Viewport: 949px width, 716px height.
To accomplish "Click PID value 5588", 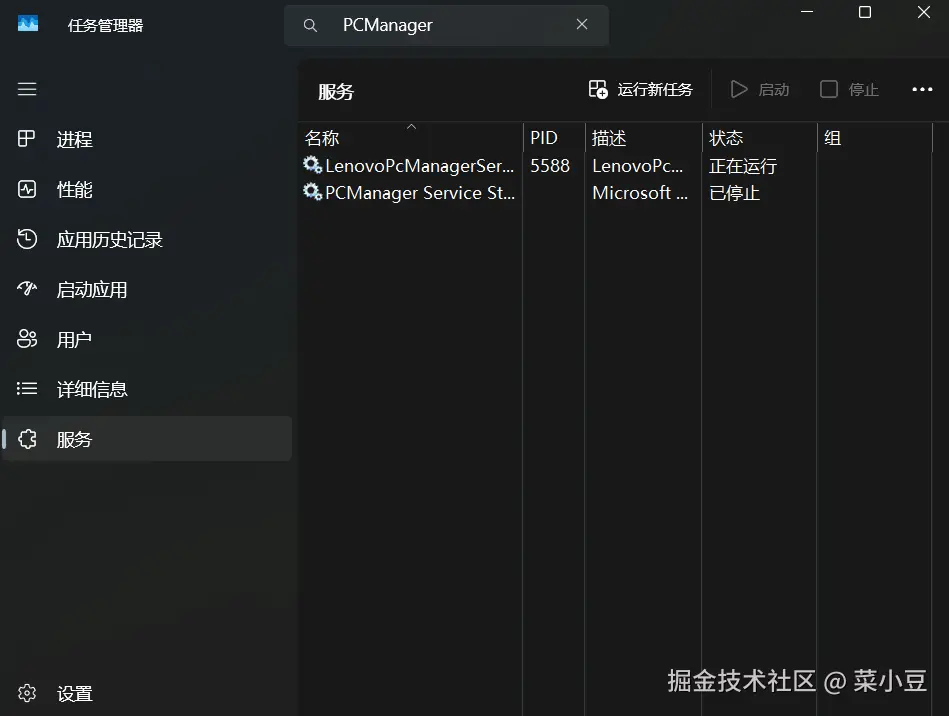I will click(x=550, y=166).
